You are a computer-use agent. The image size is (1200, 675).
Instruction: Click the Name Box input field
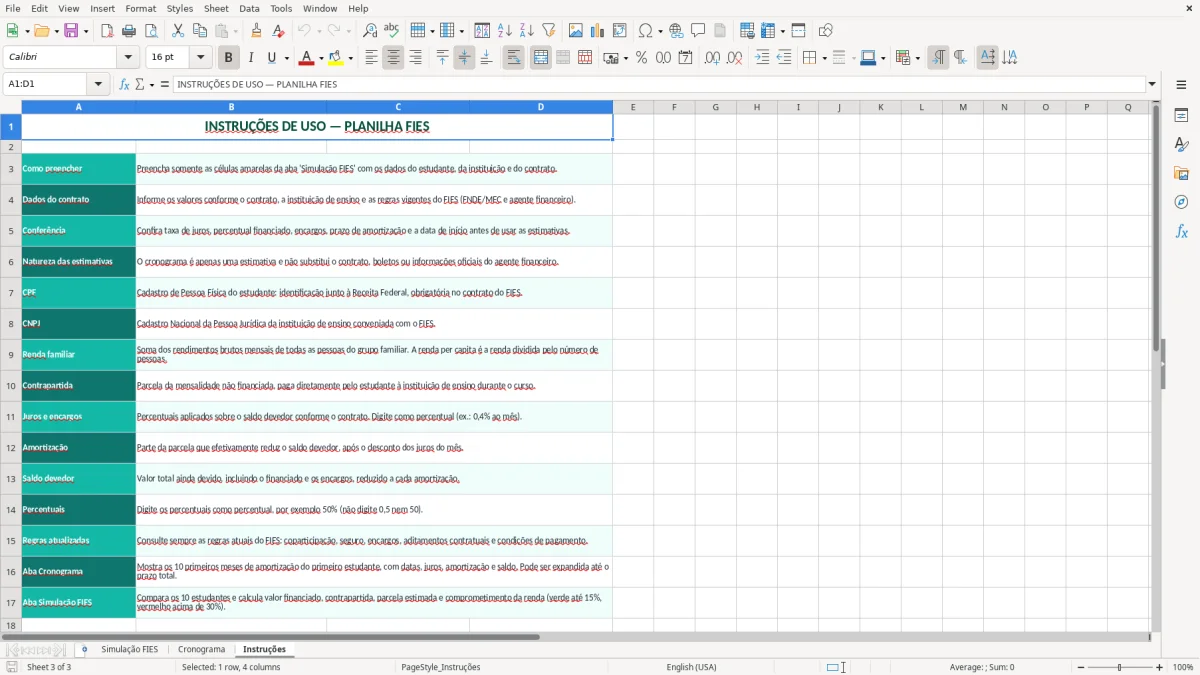click(x=46, y=85)
